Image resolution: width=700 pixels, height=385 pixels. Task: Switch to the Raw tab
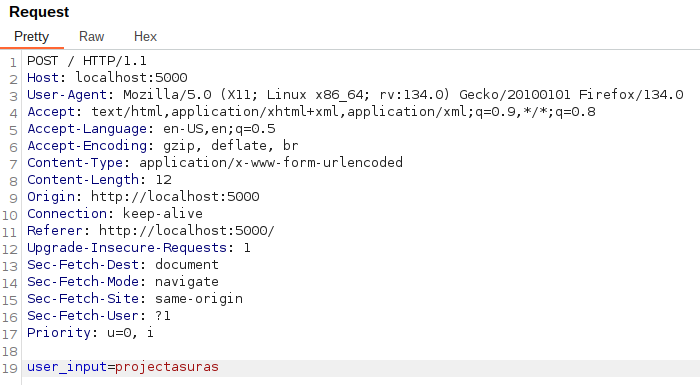click(x=92, y=37)
